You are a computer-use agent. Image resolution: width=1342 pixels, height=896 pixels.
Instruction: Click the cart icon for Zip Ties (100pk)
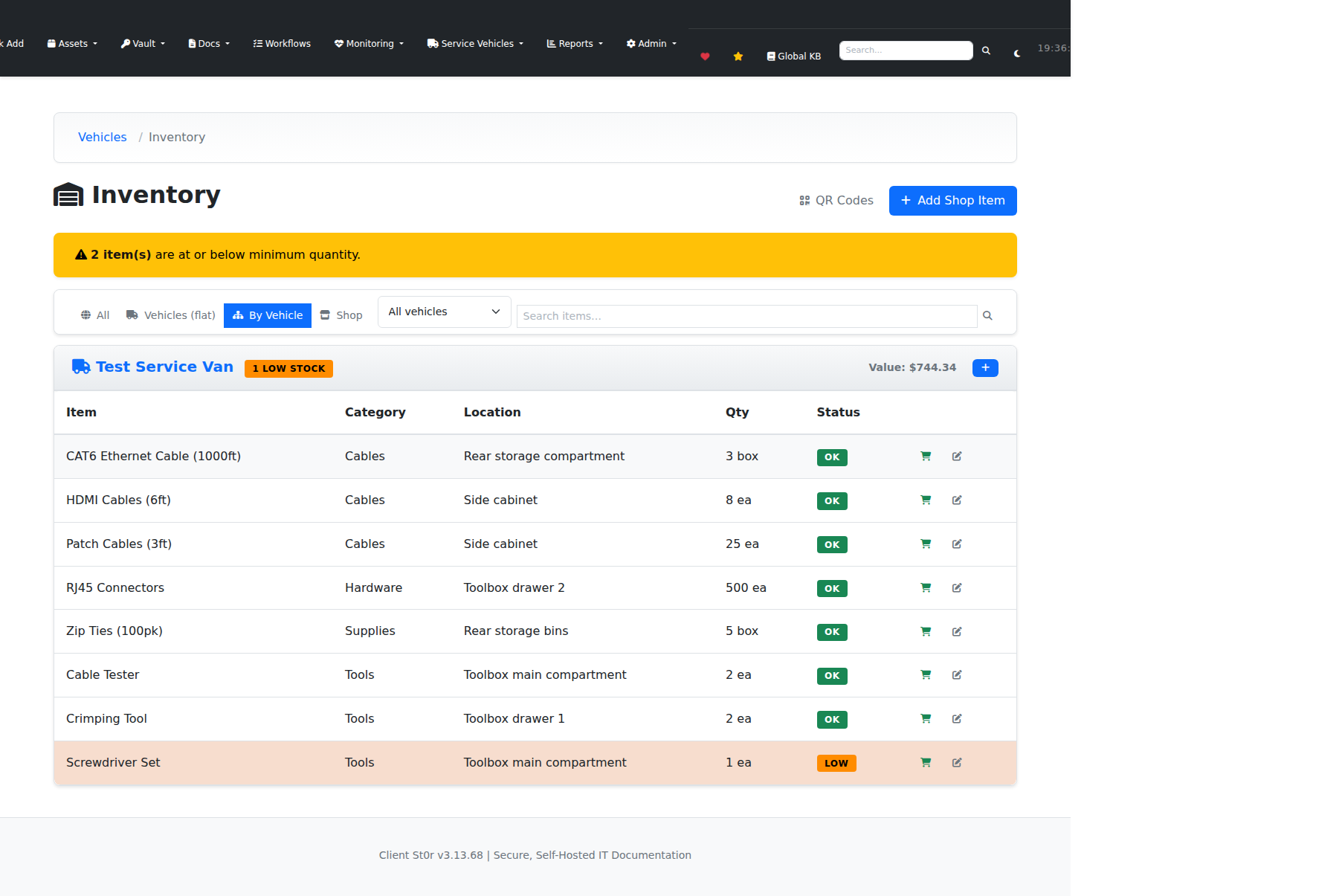pos(926,632)
